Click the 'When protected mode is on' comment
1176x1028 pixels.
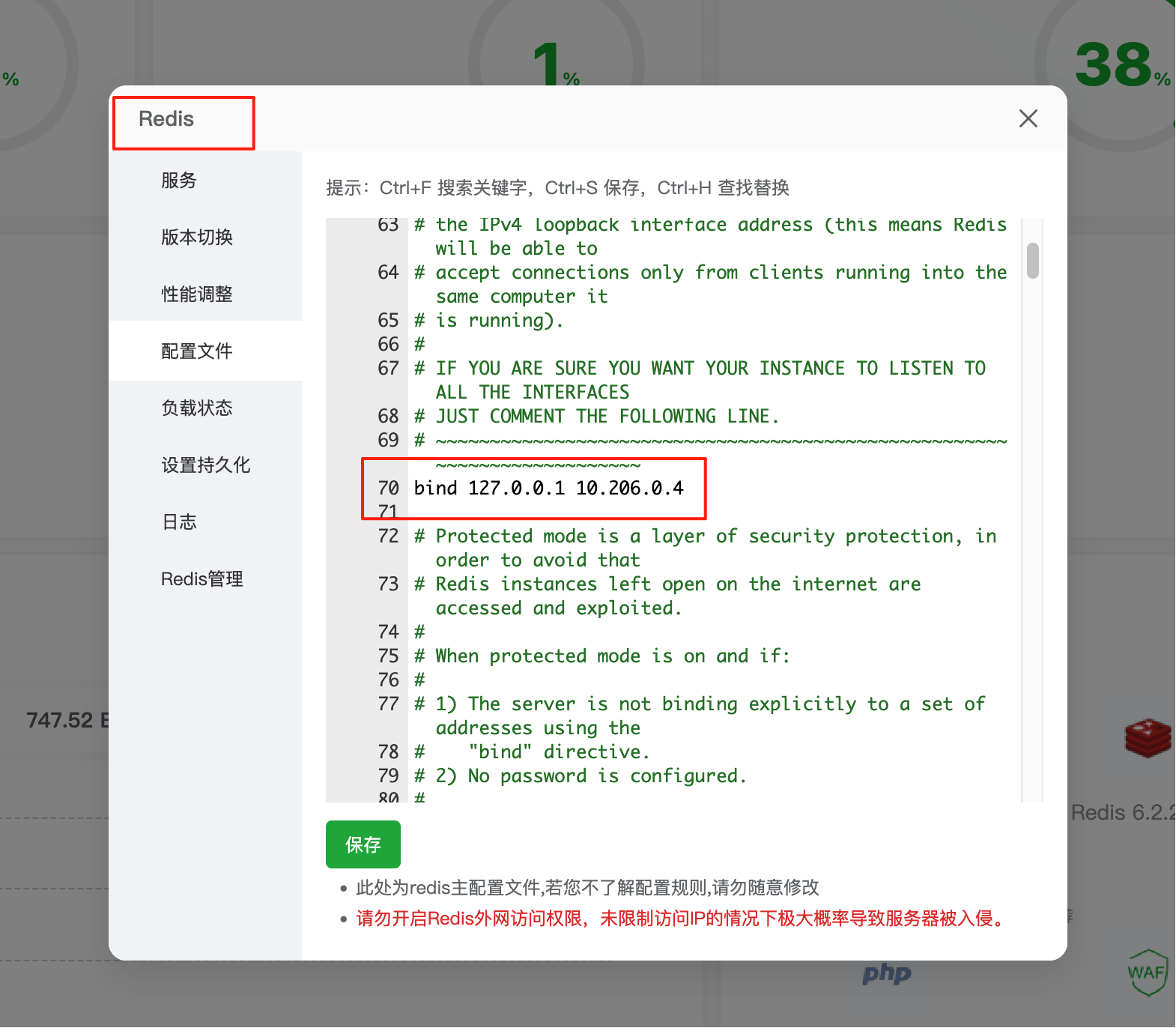[x=602, y=656]
